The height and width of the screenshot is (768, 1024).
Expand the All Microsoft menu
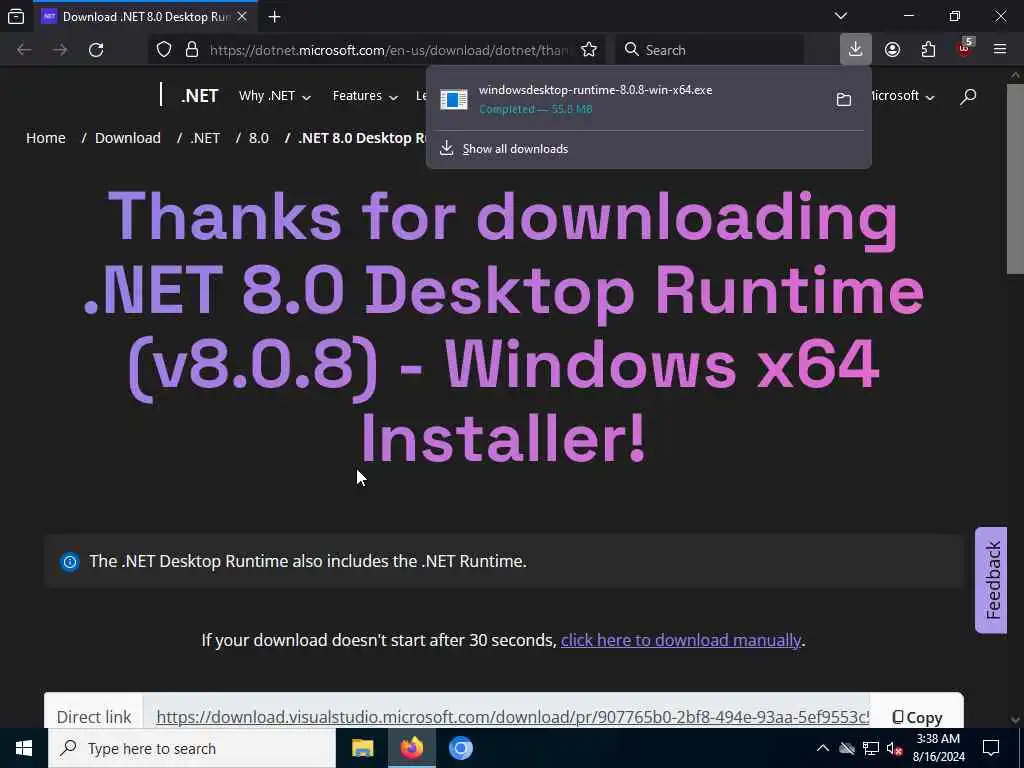pyautogui.click(x=903, y=96)
